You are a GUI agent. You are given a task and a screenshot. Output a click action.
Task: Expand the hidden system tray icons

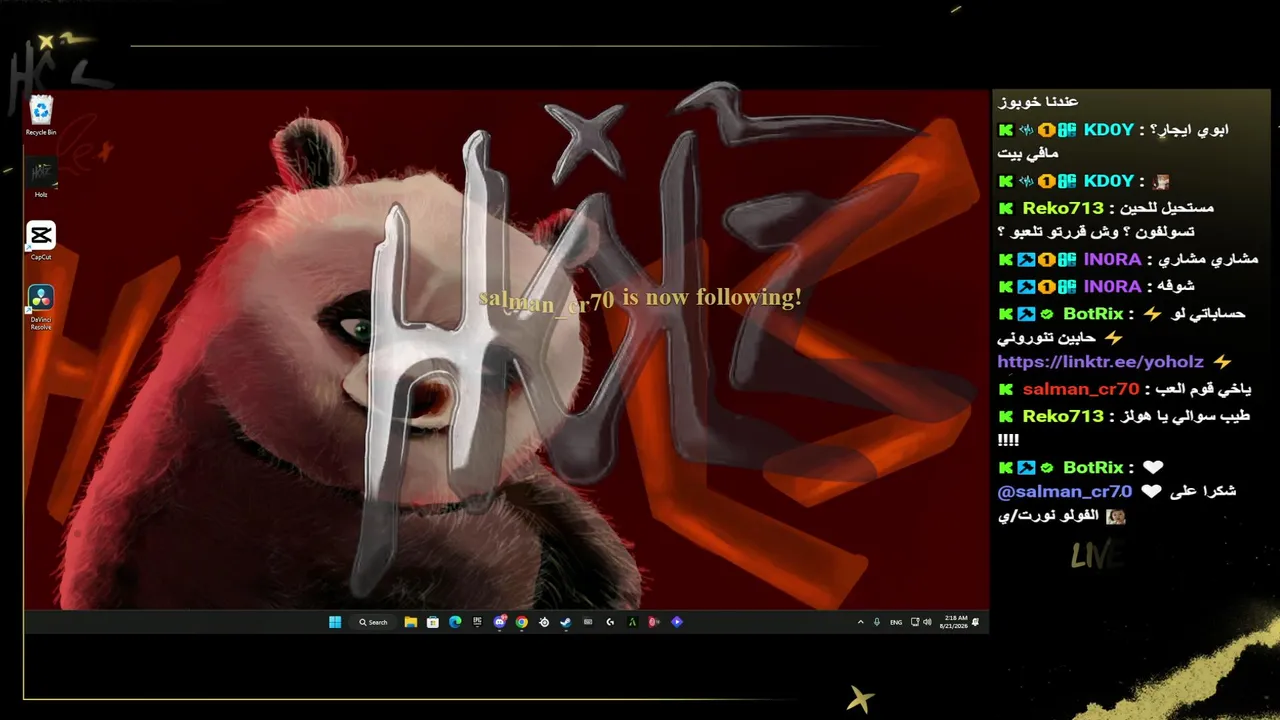pyautogui.click(x=860, y=622)
